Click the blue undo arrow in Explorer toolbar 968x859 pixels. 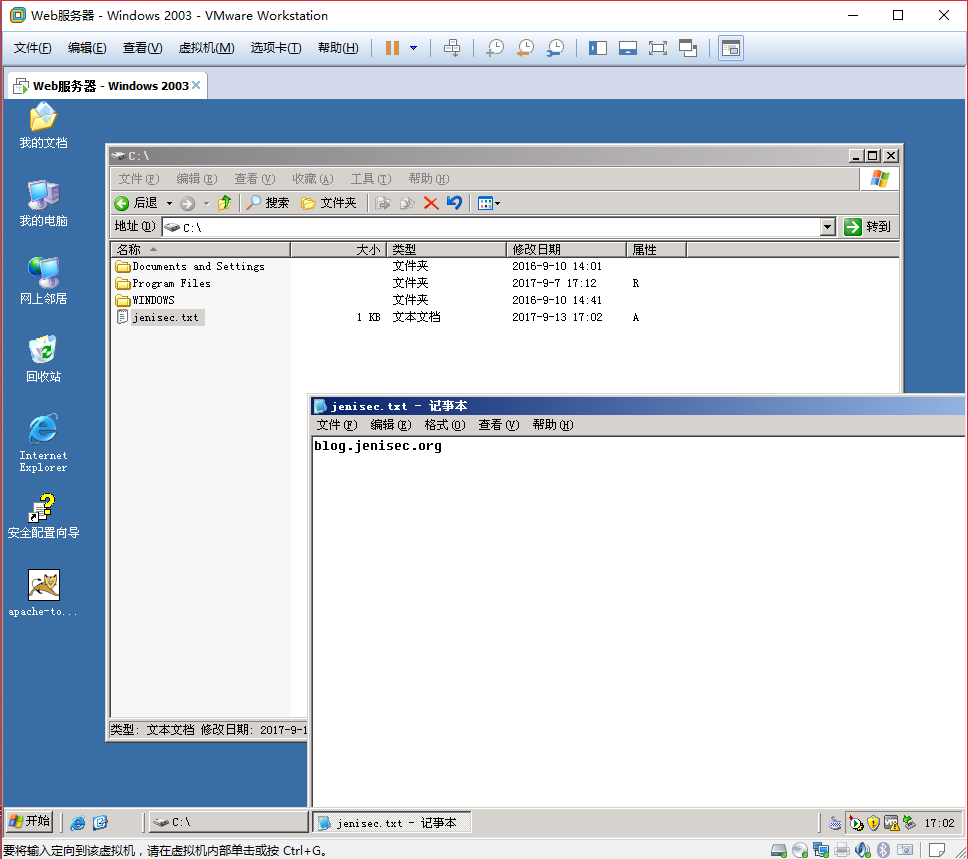click(454, 203)
